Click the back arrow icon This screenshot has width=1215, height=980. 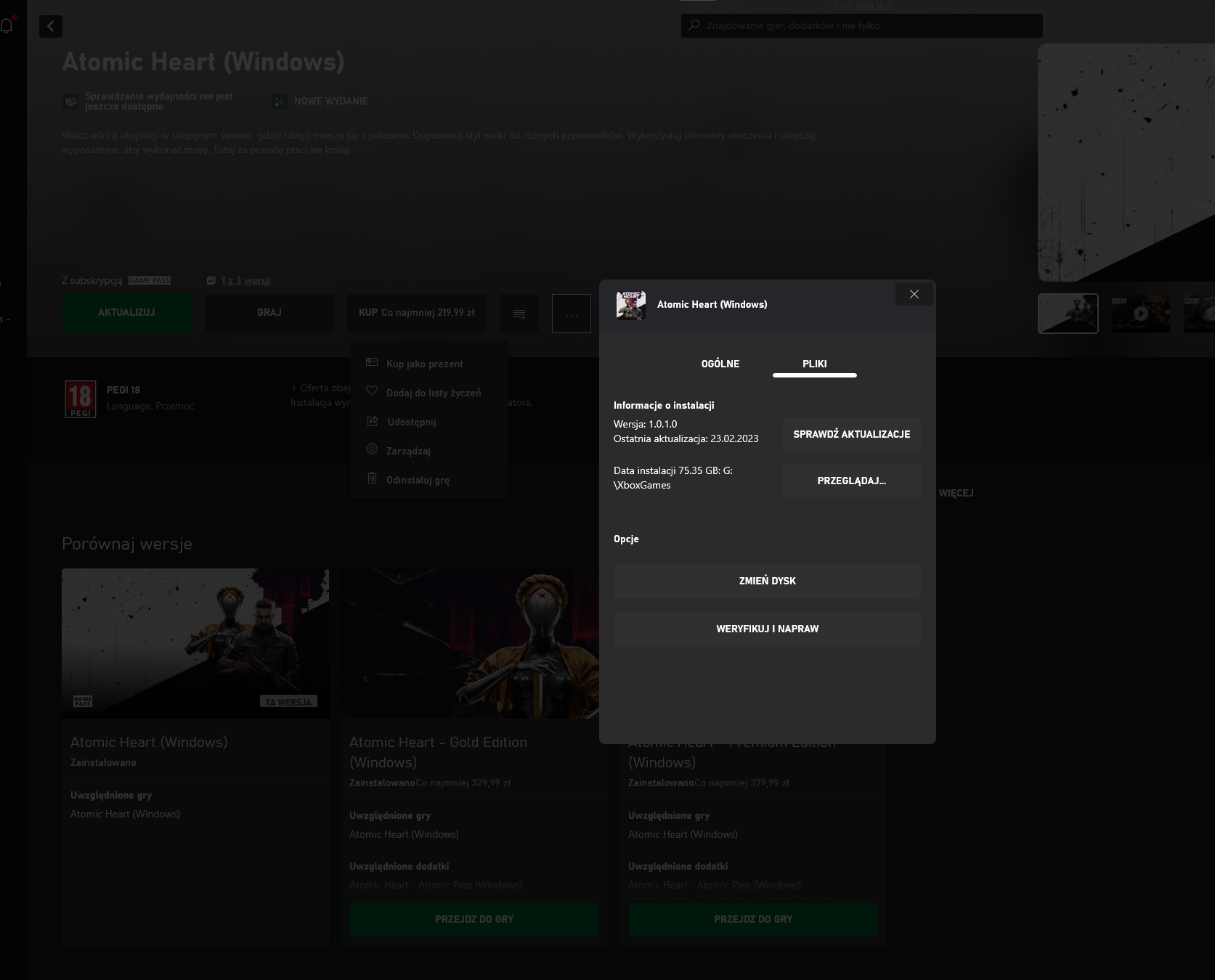click(50, 27)
